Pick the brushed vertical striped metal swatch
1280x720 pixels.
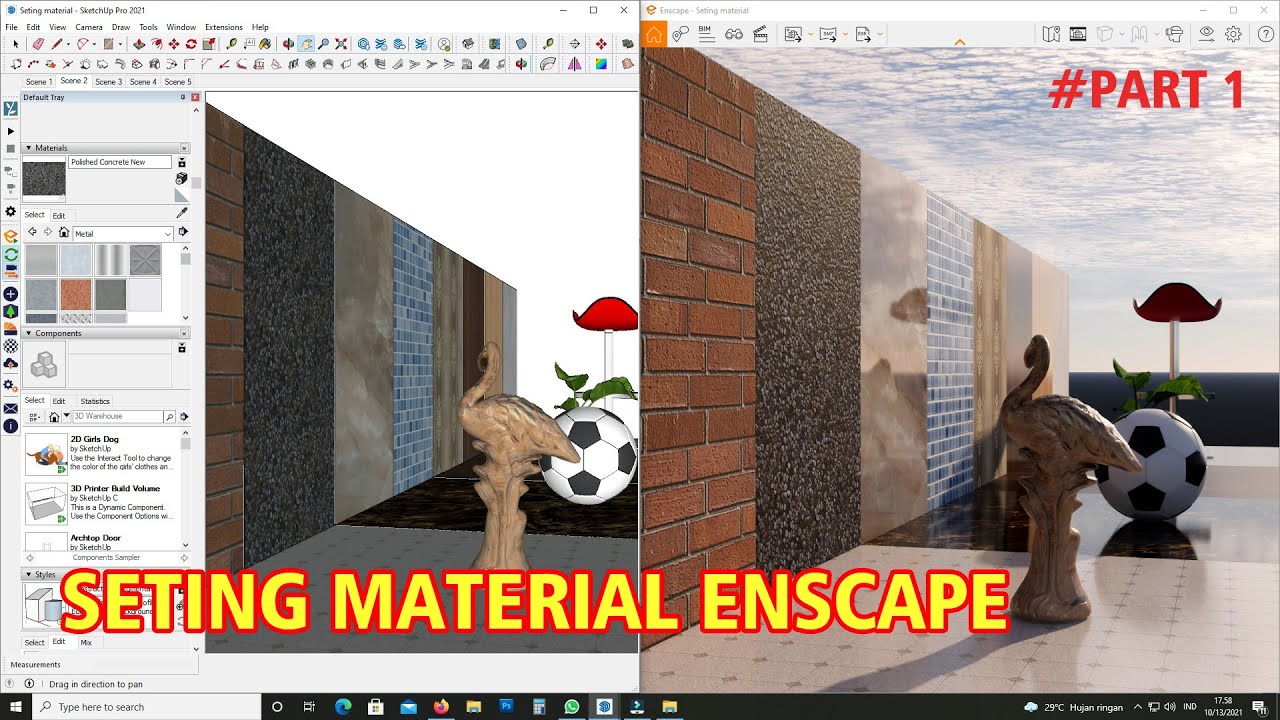[x=110, y=261]
